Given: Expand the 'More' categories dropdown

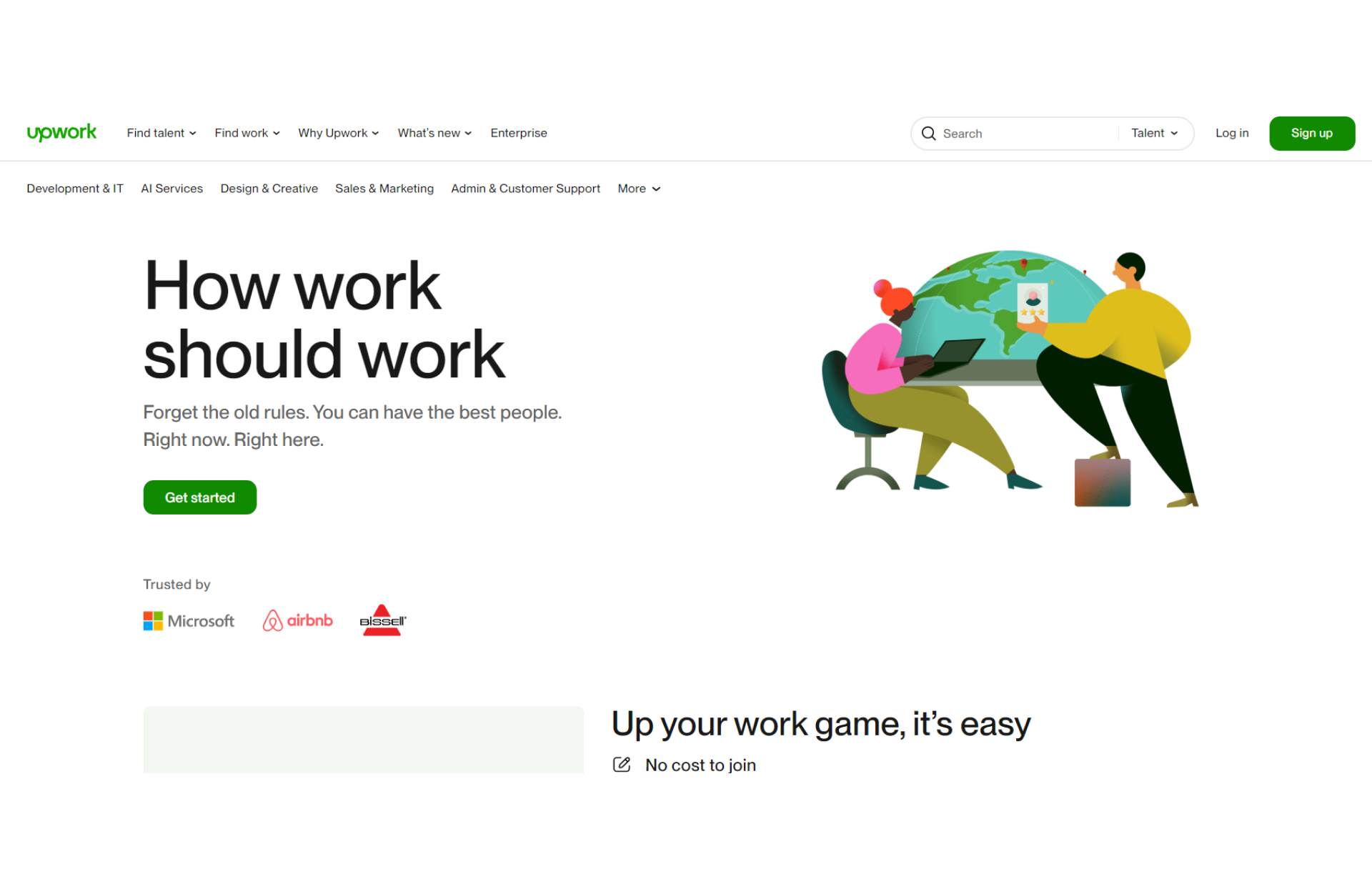Looking at the screenshot, I should (637, 188).
